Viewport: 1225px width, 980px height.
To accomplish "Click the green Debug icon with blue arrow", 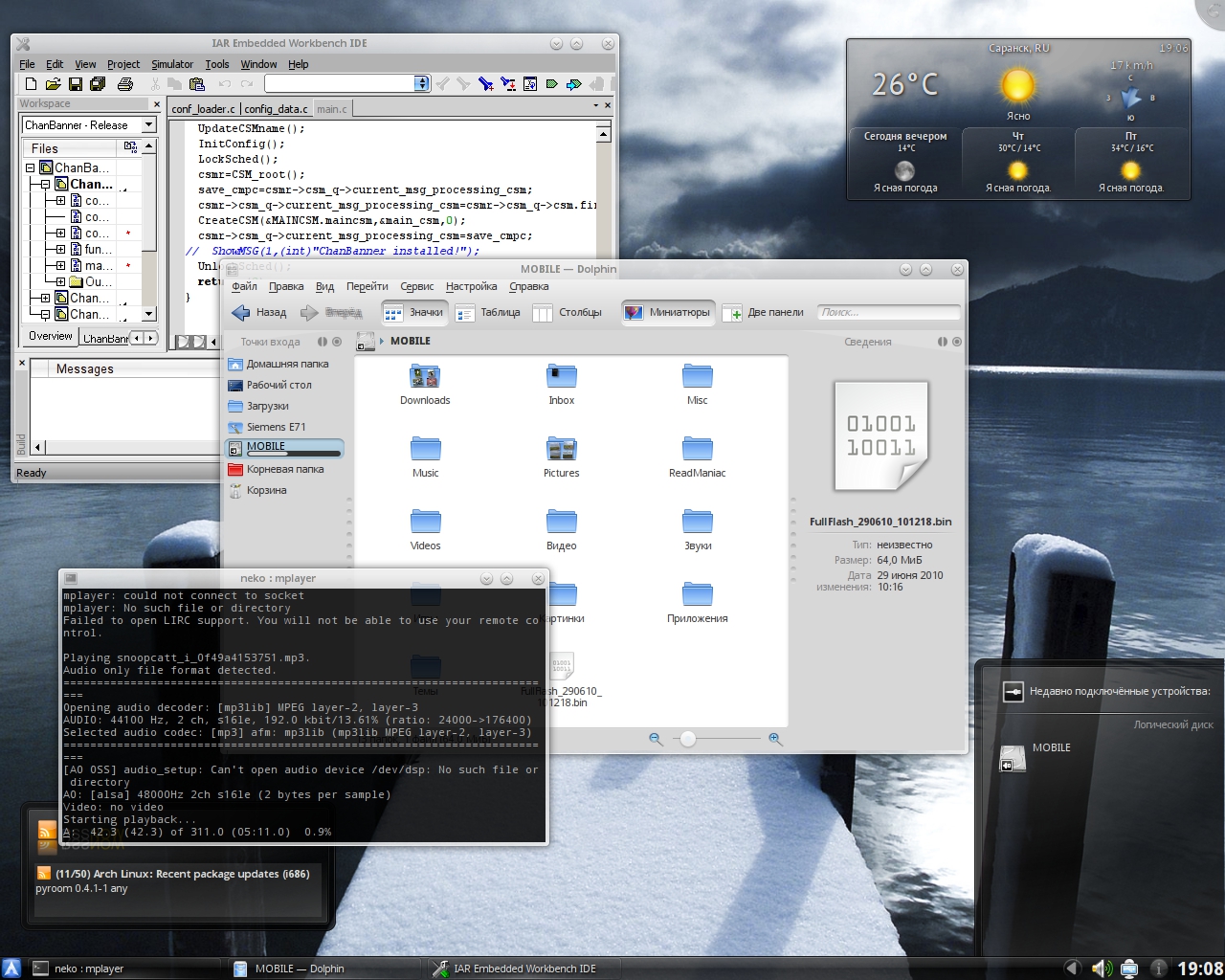I will point(573,84).
